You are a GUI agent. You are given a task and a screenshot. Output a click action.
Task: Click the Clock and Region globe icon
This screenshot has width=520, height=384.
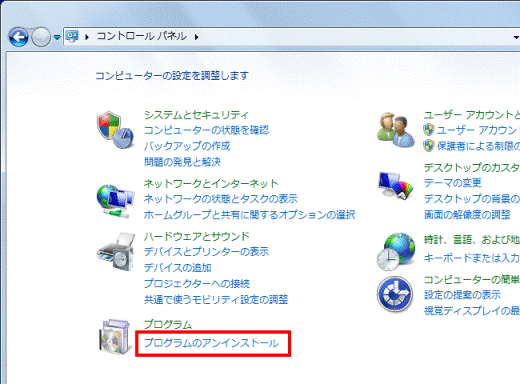396,252
